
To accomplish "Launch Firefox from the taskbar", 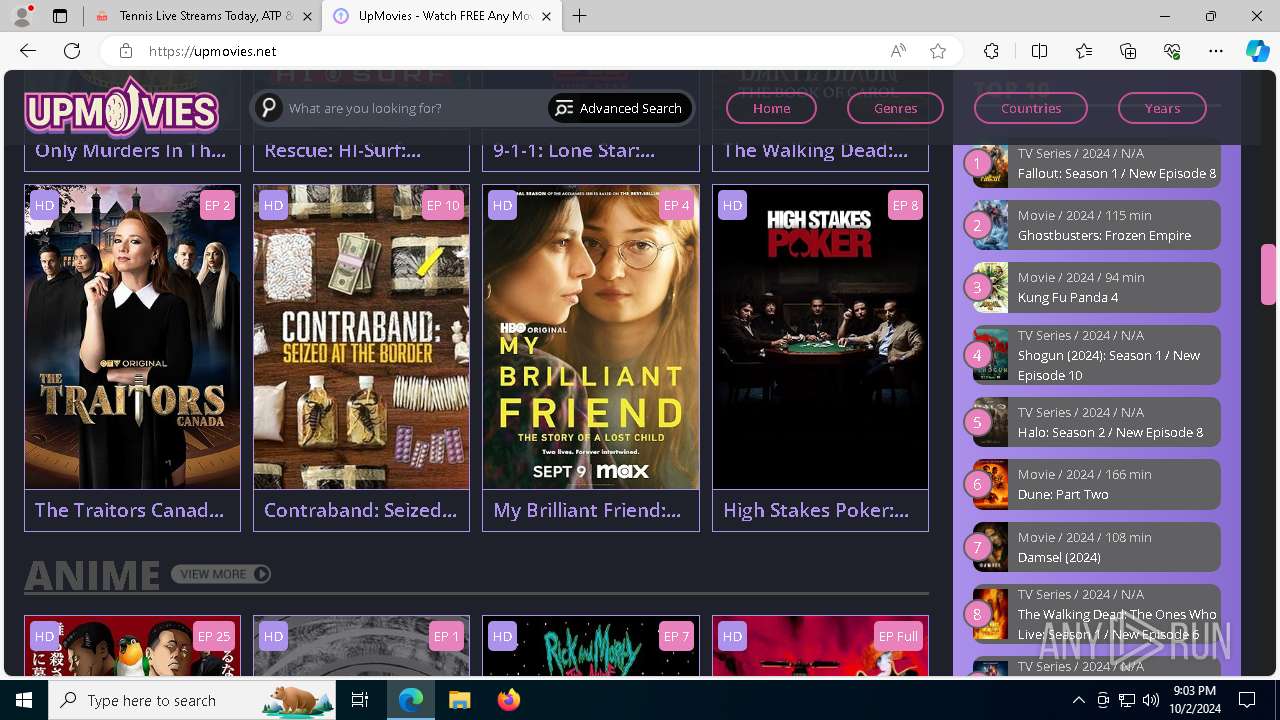I will pyautogui.click(x=509, y=700).
